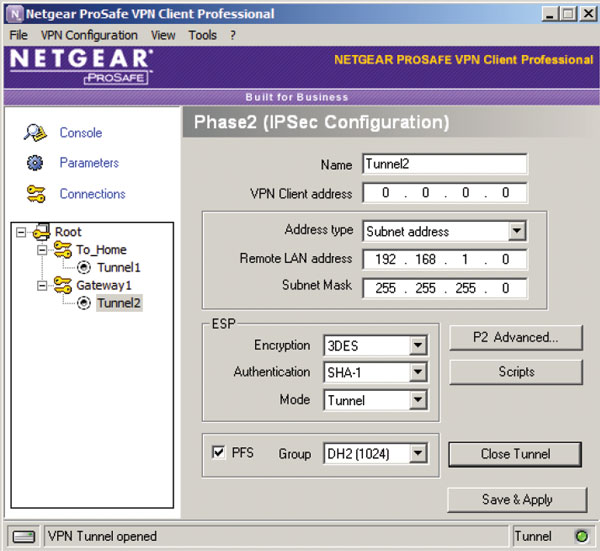Open the Tools menu
The height and width of the screenshot is (551, 600).
[202, 35]
